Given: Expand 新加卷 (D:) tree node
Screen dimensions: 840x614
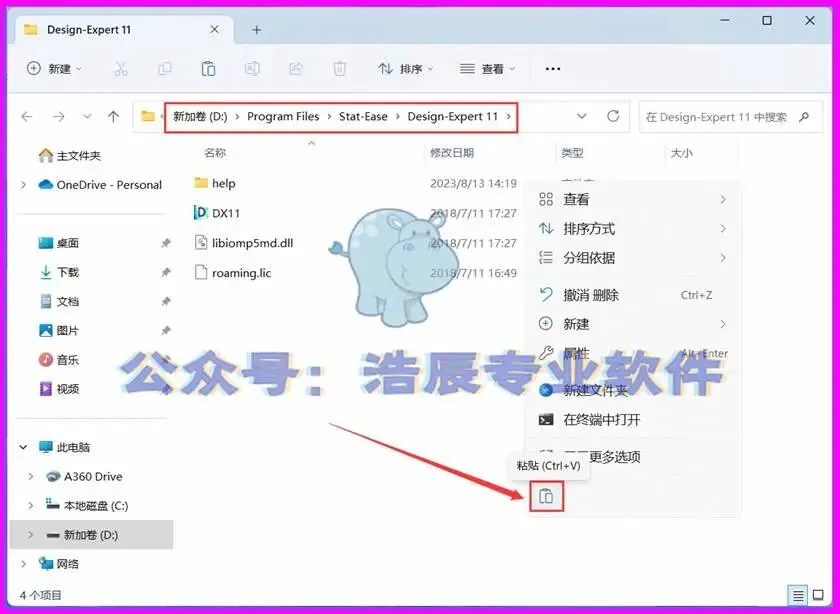Looking at the screenshot, I should (x=31, y=535).
